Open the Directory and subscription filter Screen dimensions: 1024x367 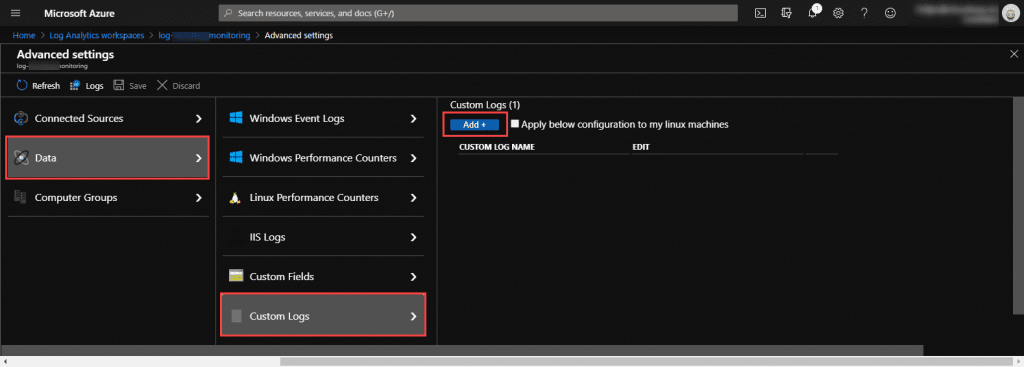(786, 13)
